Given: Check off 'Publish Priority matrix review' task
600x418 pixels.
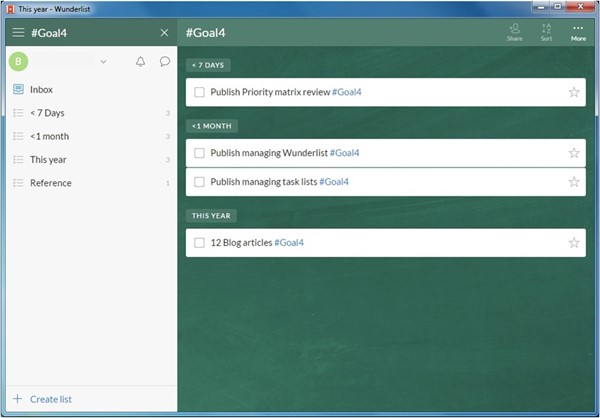Looking at the screenshot, I should (199, 92).
